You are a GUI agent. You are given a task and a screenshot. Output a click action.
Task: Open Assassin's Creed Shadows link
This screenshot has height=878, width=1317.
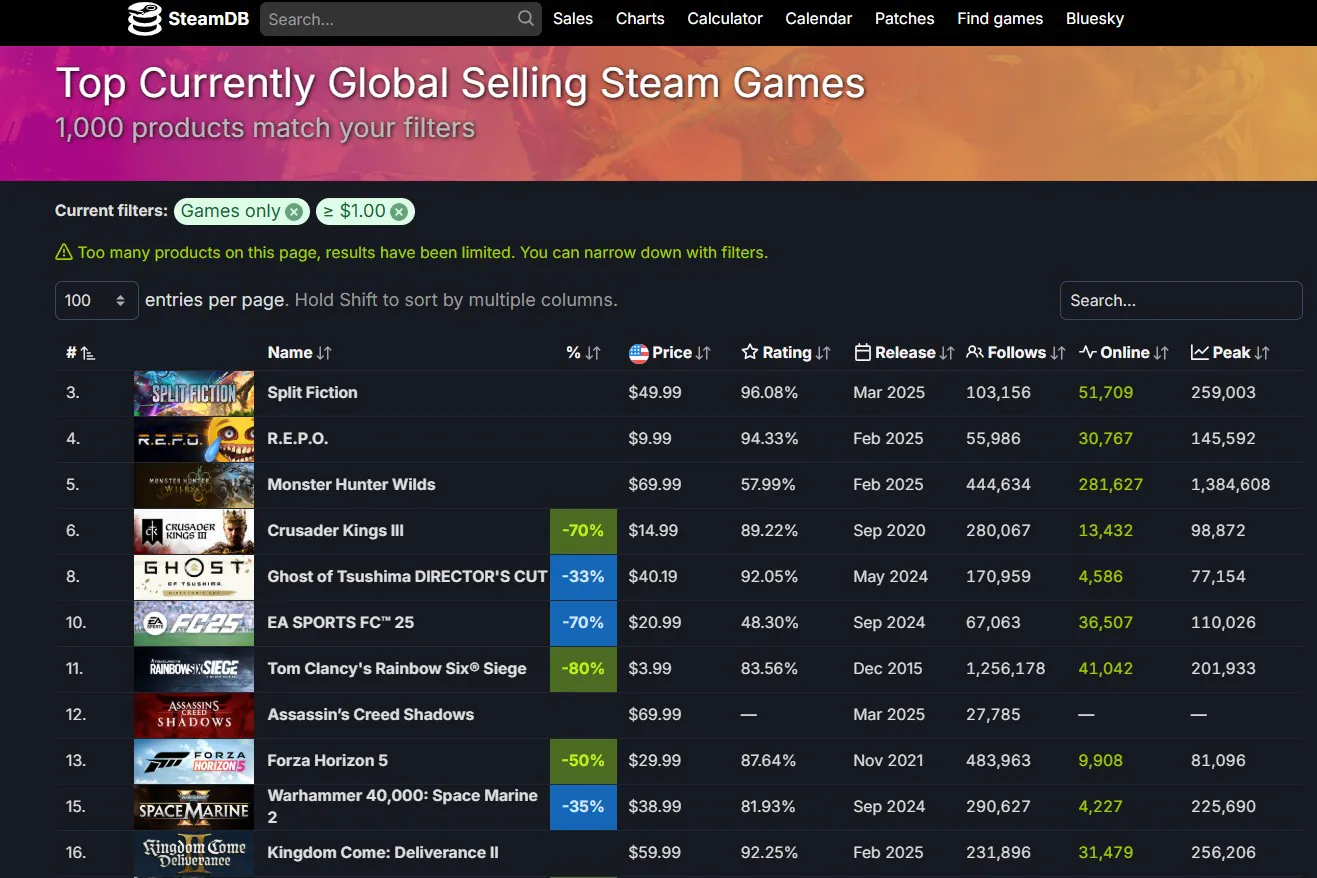pyautogui.click(x=370, y=715)
